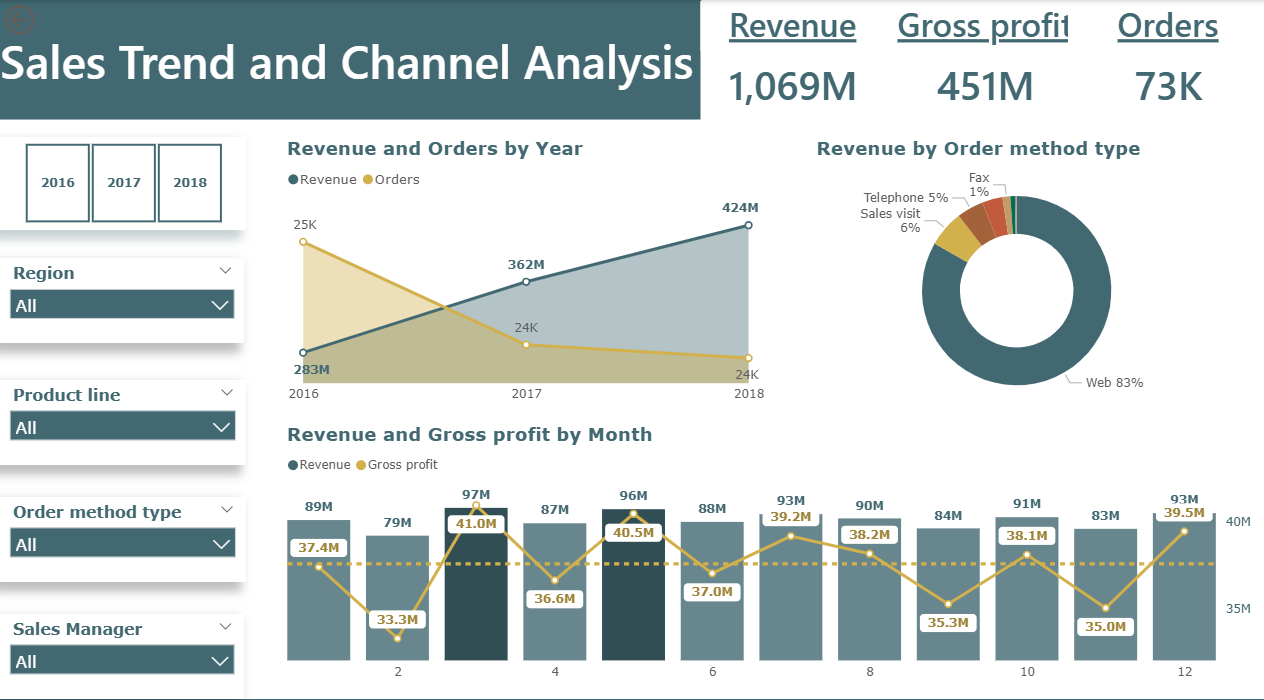Open the Sales Manager dropdown
Screen dimensions: 1264x700
click(x=122, y=661)
